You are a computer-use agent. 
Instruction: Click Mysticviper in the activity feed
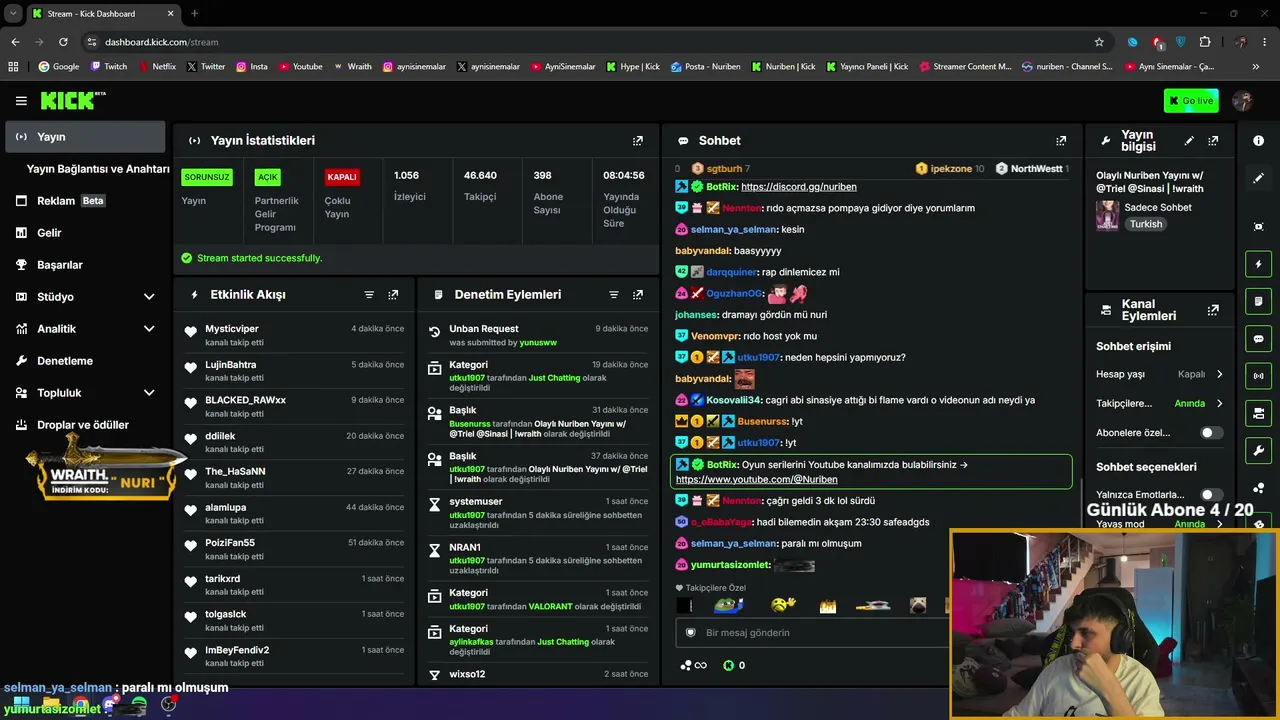pyautogui.click(x=232, y=329)
